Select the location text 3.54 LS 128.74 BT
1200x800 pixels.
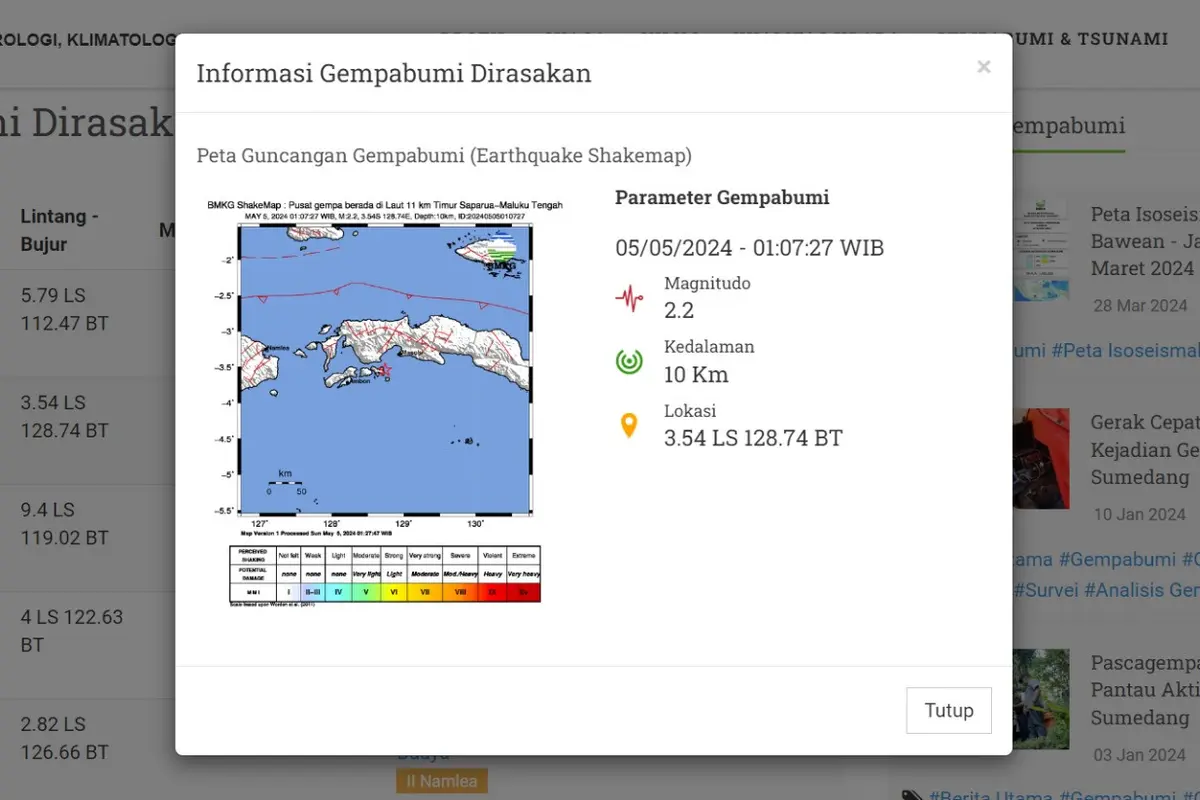[x=753, y=438]
